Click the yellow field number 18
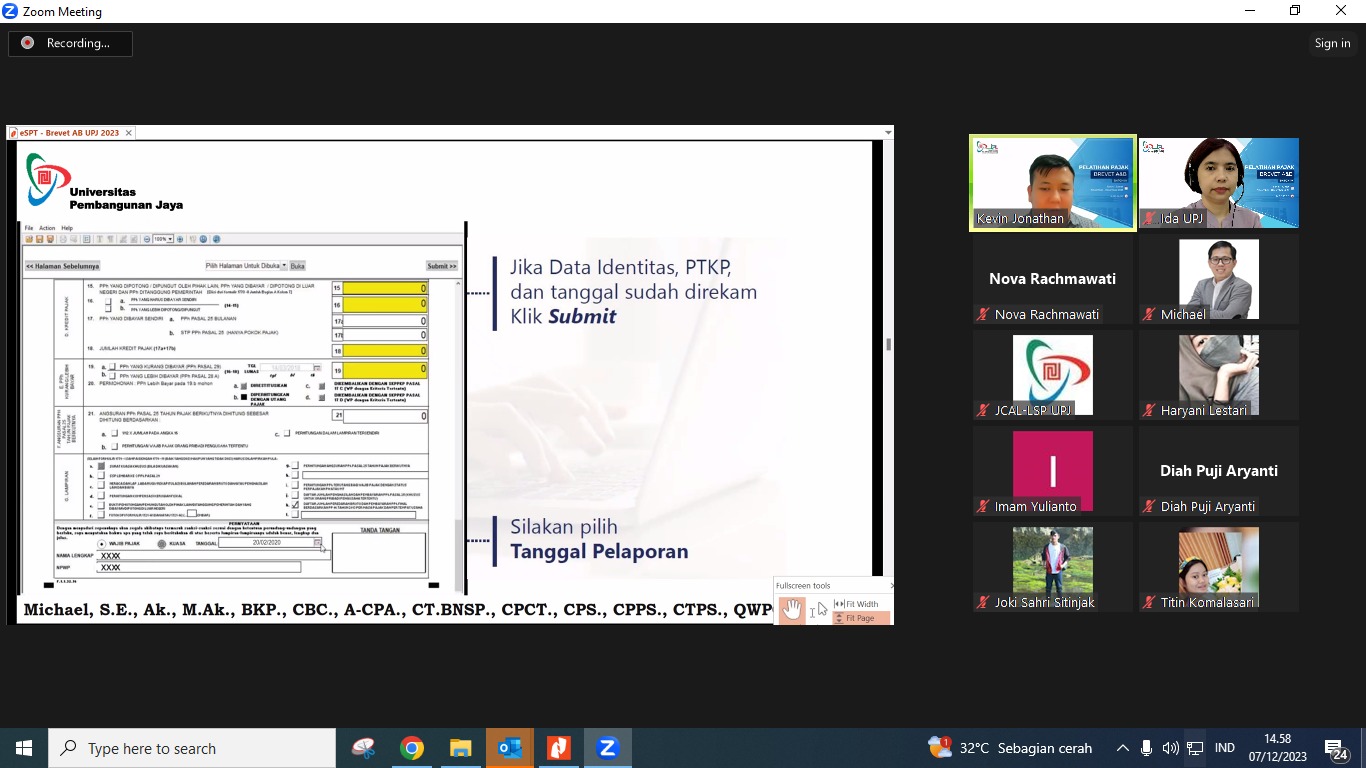Viewport: 1366px width, 768px height. point(387,351)
